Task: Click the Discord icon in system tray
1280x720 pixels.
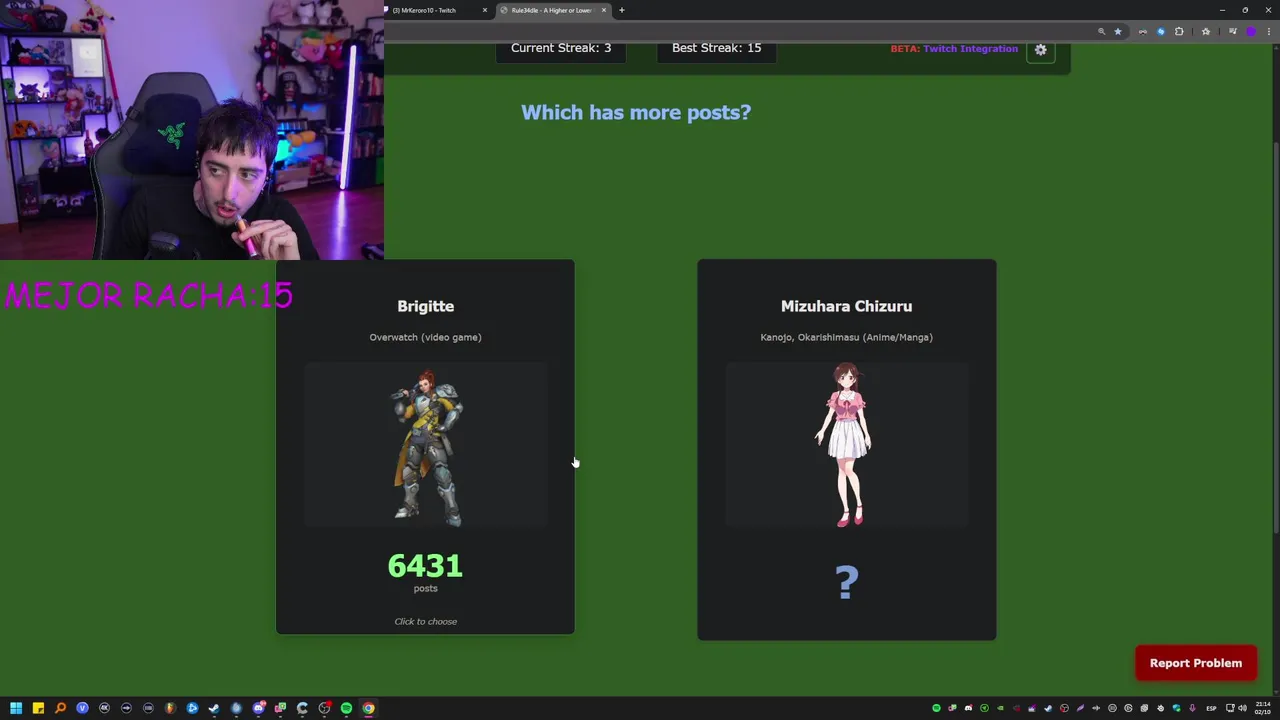Action: (968, 708)
